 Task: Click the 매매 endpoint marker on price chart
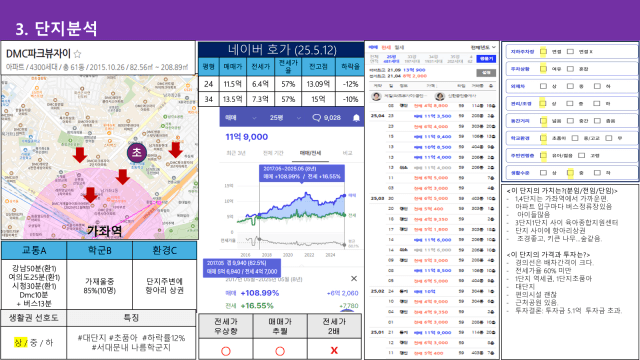click(x=344, y=196)
